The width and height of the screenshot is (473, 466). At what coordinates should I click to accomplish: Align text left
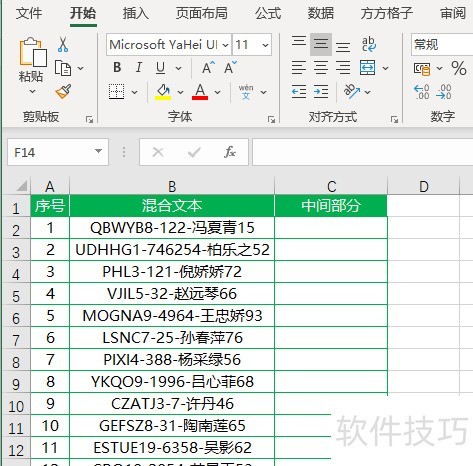(x=299, y=68)
